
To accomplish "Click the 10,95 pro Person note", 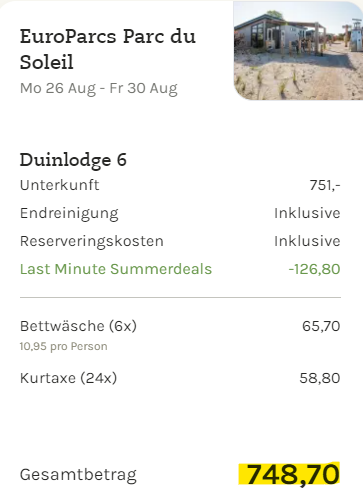I will point(63,346).
